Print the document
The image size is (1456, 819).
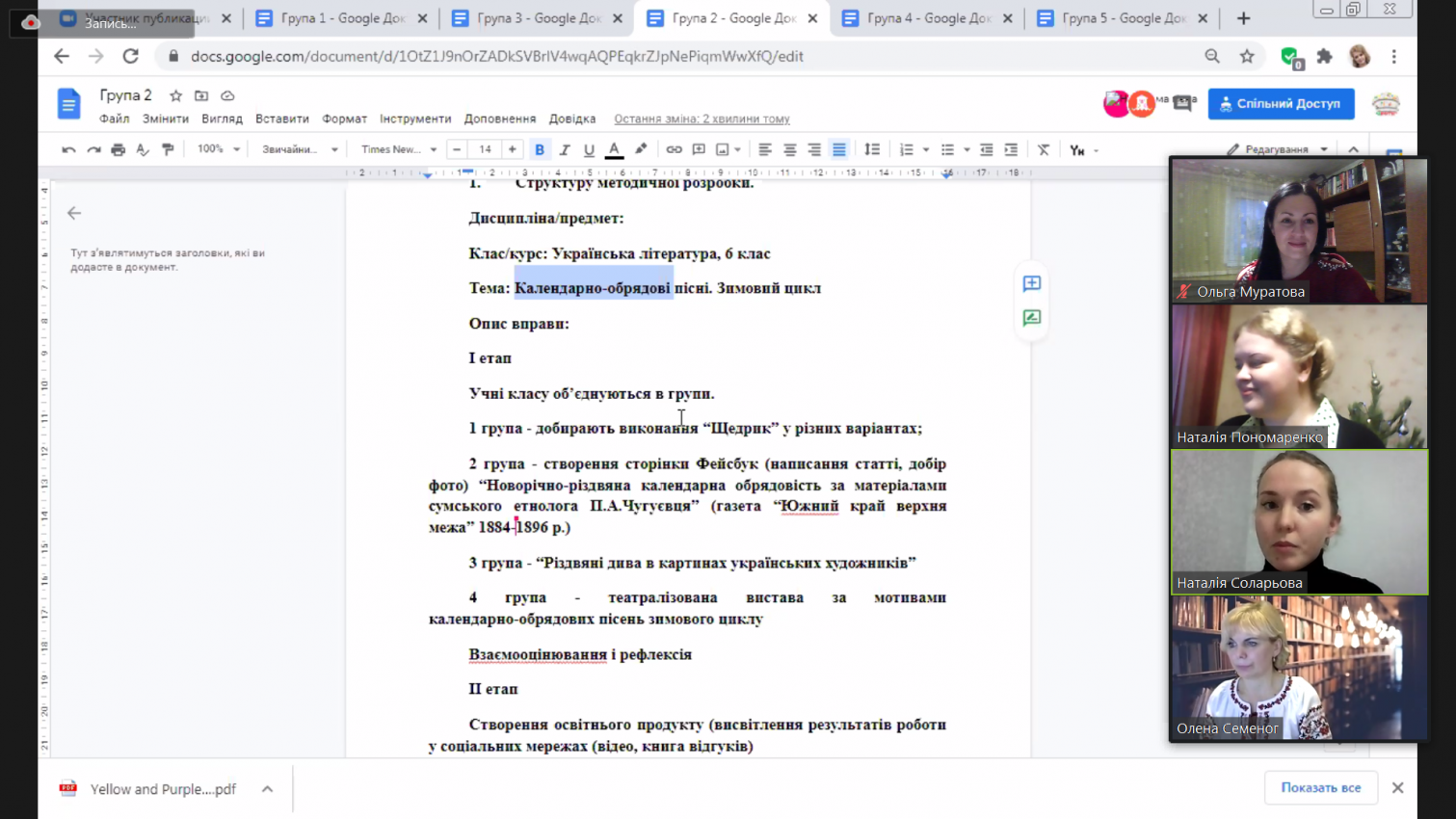point(119,150)
